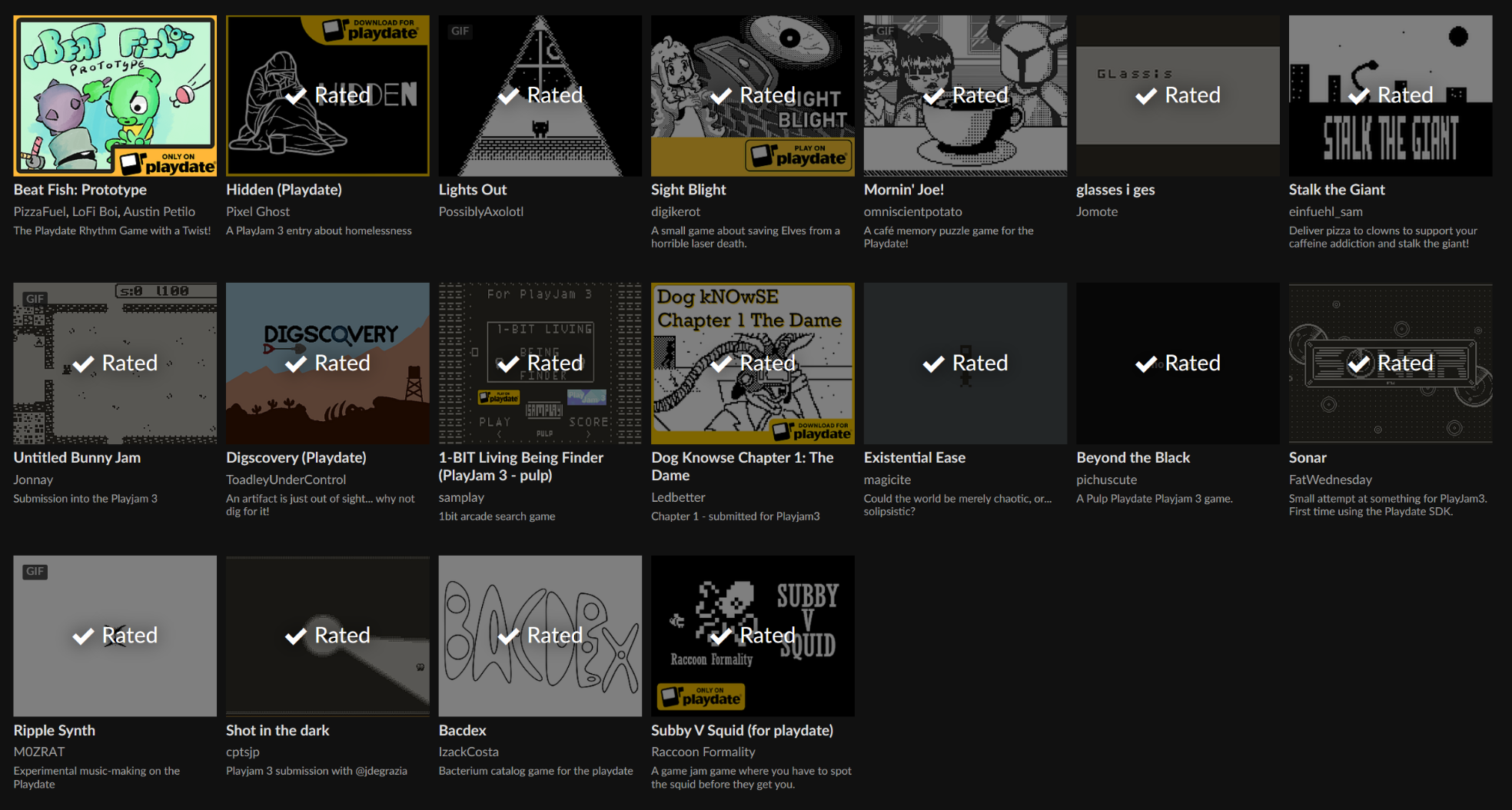Click the GIF badge on Lights Out
The height and width of the screenshot is (810, 1512).
click(460, 32)
